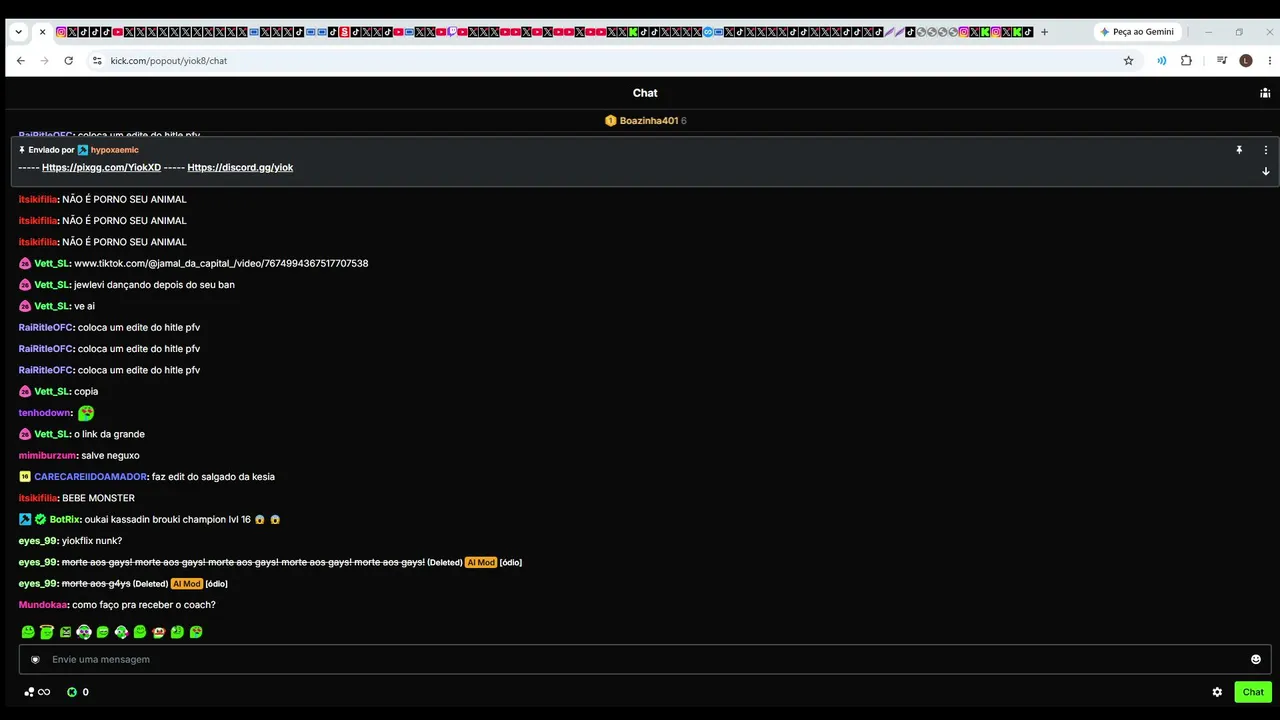This screenshot has width=1280, height=720.
Task: Click eyes_99 username on 'yiokflix nunk?' message
Action: pos(38,541)
